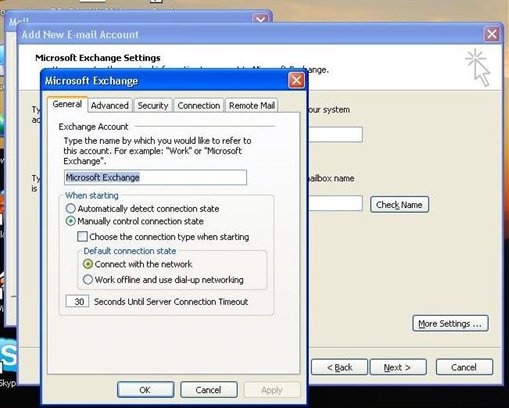Click the server timeout seconds field

point(77,301)
